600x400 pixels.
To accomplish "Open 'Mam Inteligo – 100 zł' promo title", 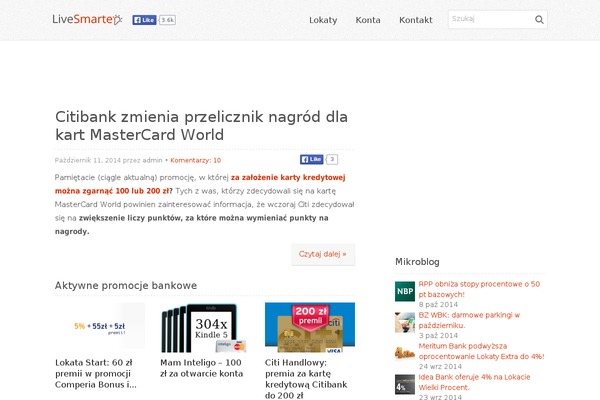I will 201,368.
